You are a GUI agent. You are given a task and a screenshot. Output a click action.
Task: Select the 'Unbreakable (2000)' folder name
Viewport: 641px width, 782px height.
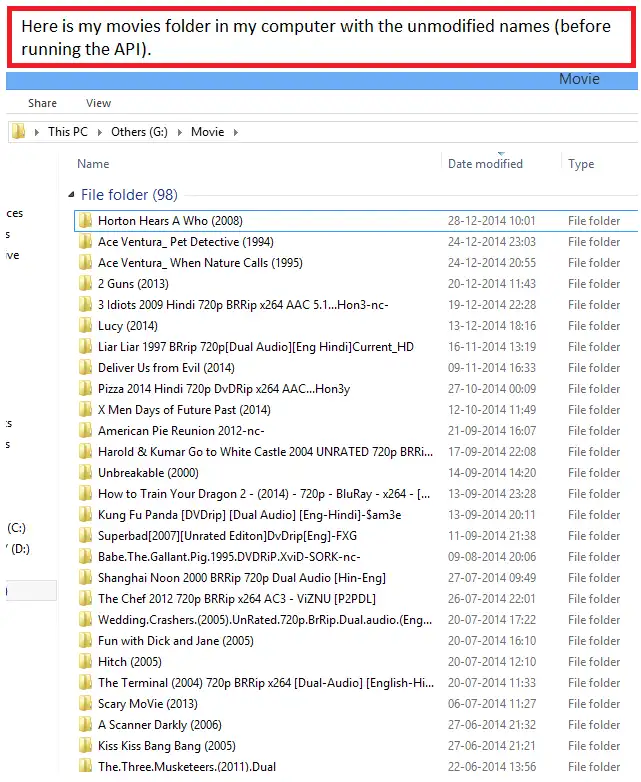(x=148, y=472)
